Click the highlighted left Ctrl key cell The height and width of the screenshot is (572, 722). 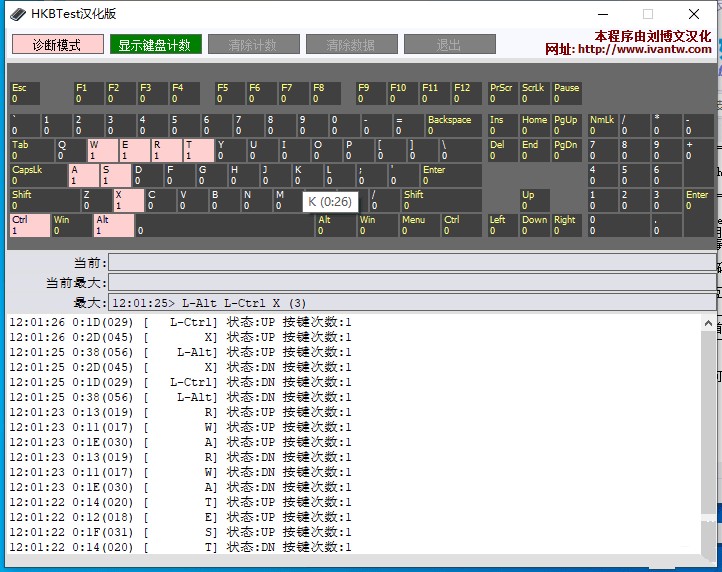pyautogui.click(x=30, y=226)
